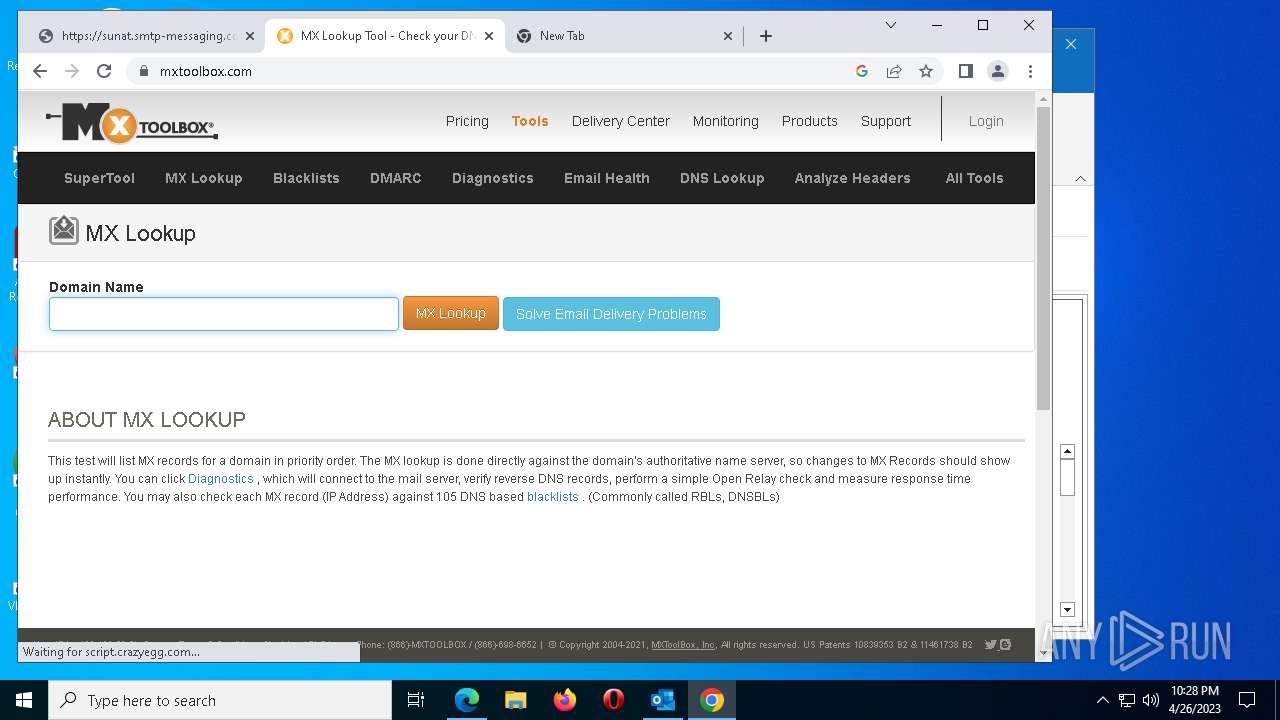Screen dimensions: 1280x720
Task: Follow the blacklists link in text
Action: 553,497
